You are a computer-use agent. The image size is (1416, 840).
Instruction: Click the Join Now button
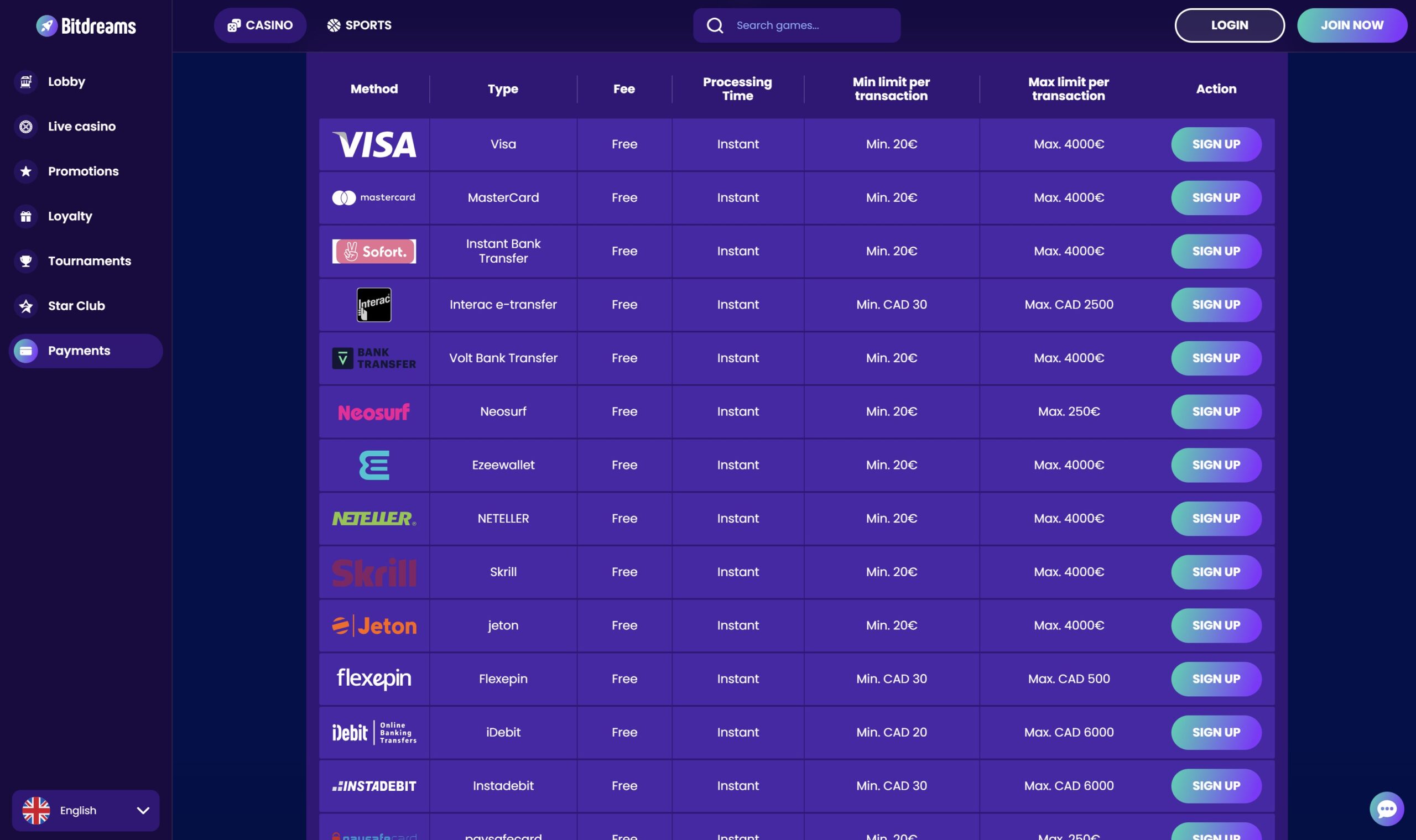[x=1351, y=25]
